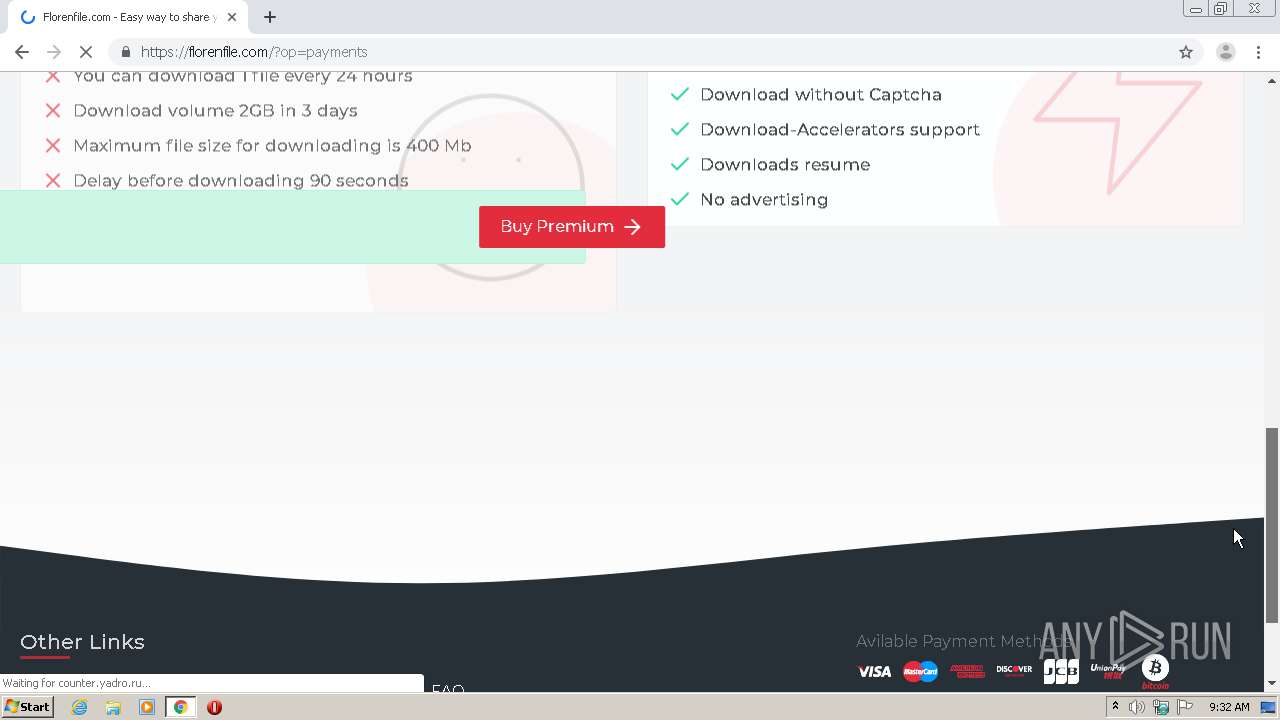Open a new browser tab
The height and width of the screenshot is (720, 1280).
tap(270, 17)
